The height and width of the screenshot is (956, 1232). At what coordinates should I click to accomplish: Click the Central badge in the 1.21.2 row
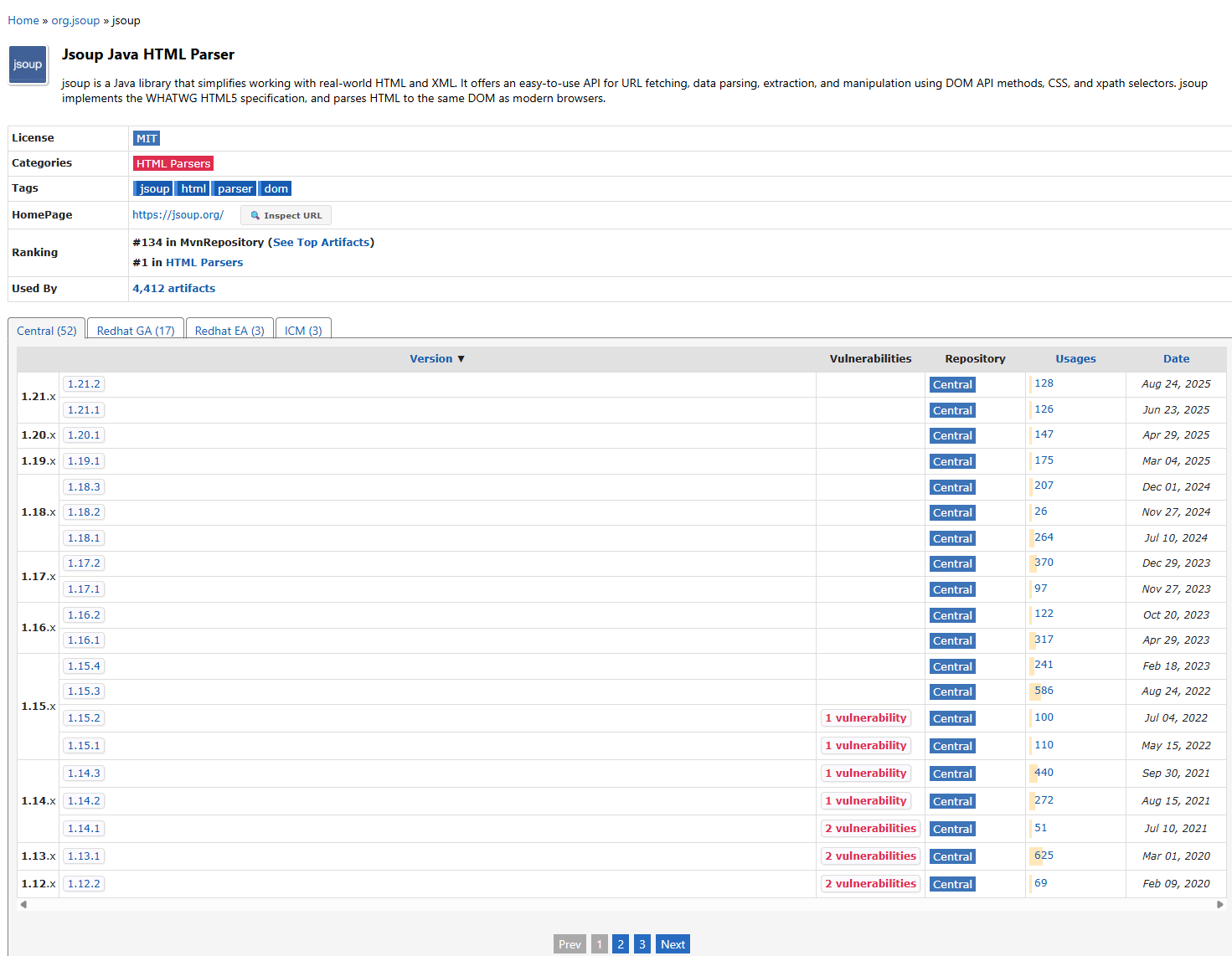coord(952,385)
